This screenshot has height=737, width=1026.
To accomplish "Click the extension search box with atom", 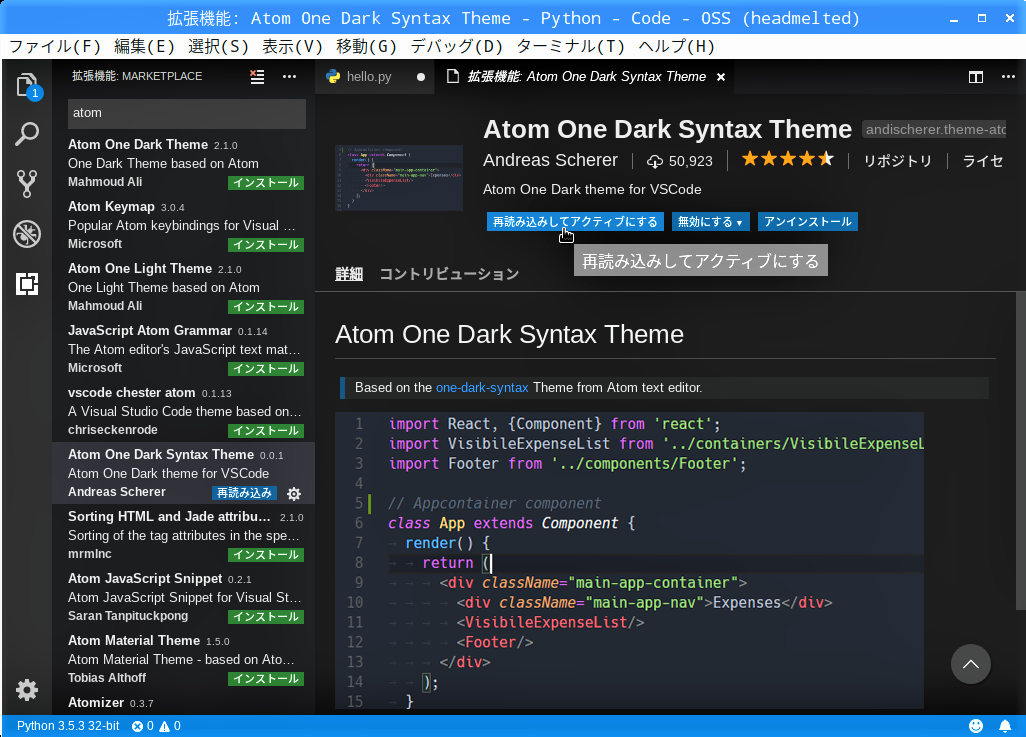I will [186, 113].
